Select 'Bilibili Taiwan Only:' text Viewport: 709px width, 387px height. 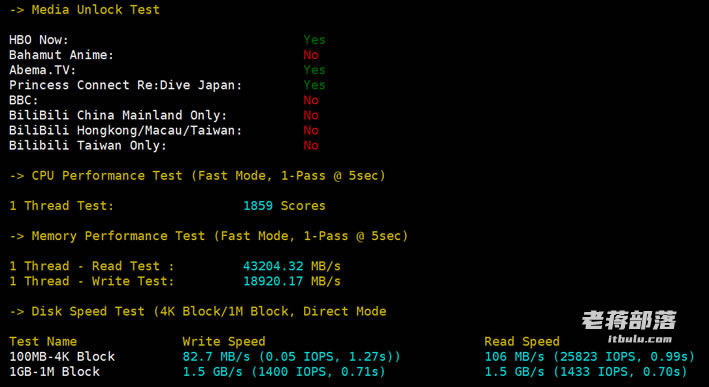(x=88, y=145)
